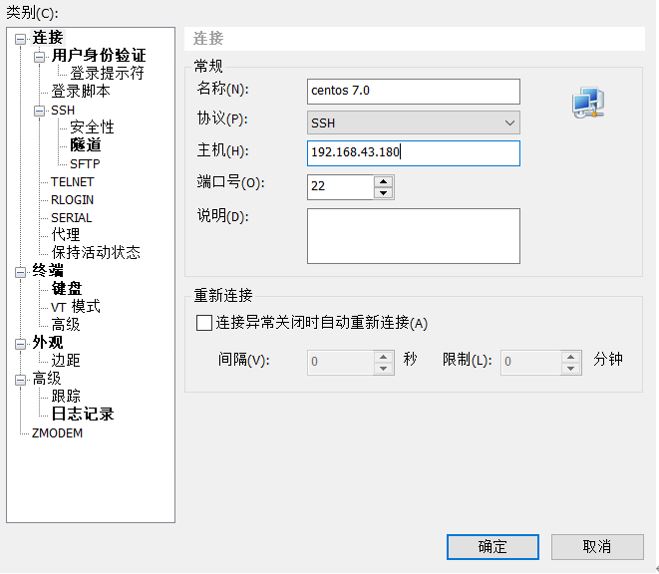The height and width of the screenshot is (574, 659).
Task: Click the 主机 host IP address field
Action: (x=413, y=153)
